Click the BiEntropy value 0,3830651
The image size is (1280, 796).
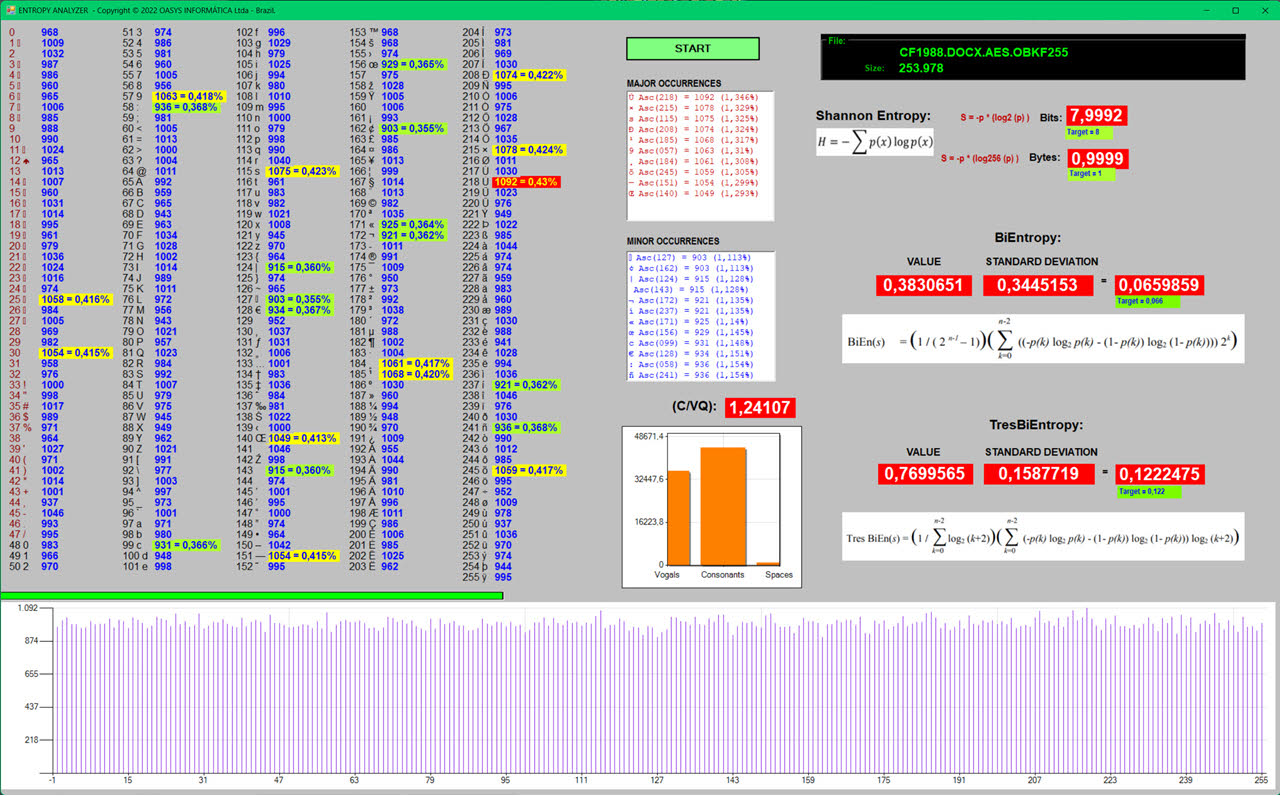(x=923, y=286)
